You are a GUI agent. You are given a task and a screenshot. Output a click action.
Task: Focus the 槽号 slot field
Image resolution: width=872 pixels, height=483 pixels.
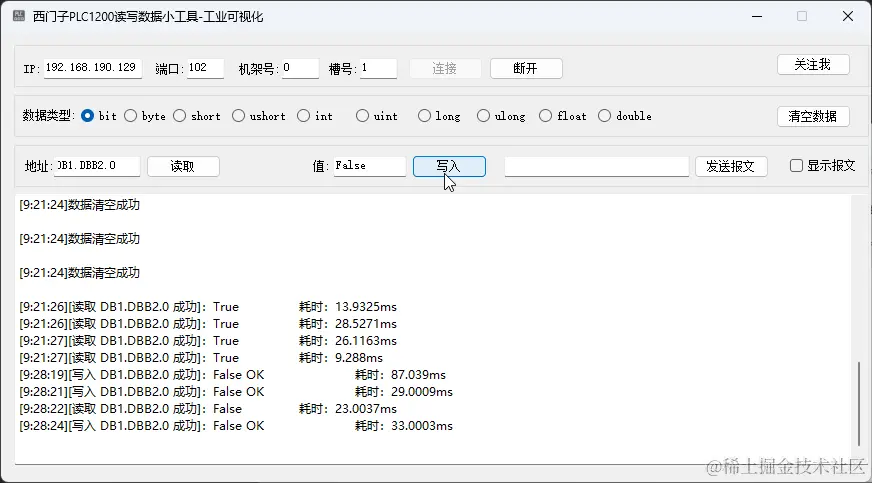point(378,68)
